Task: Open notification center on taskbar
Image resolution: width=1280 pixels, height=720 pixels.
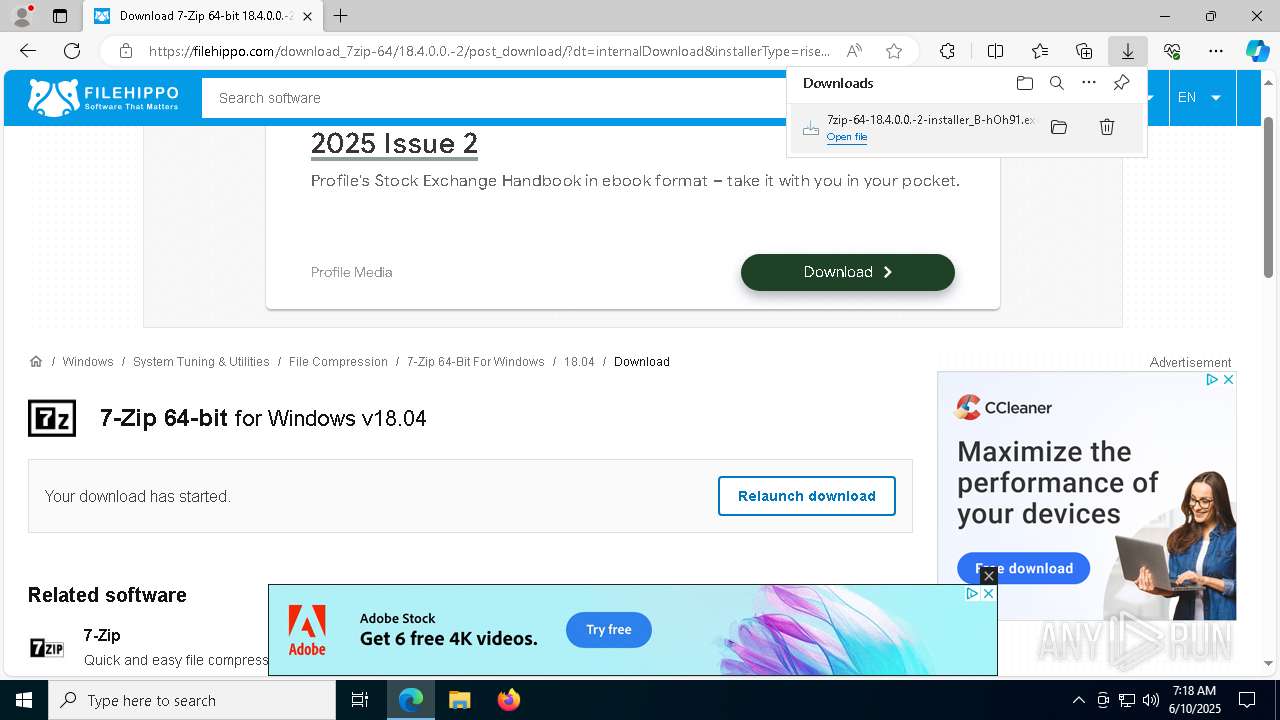Action: (x=1247, y=700)
